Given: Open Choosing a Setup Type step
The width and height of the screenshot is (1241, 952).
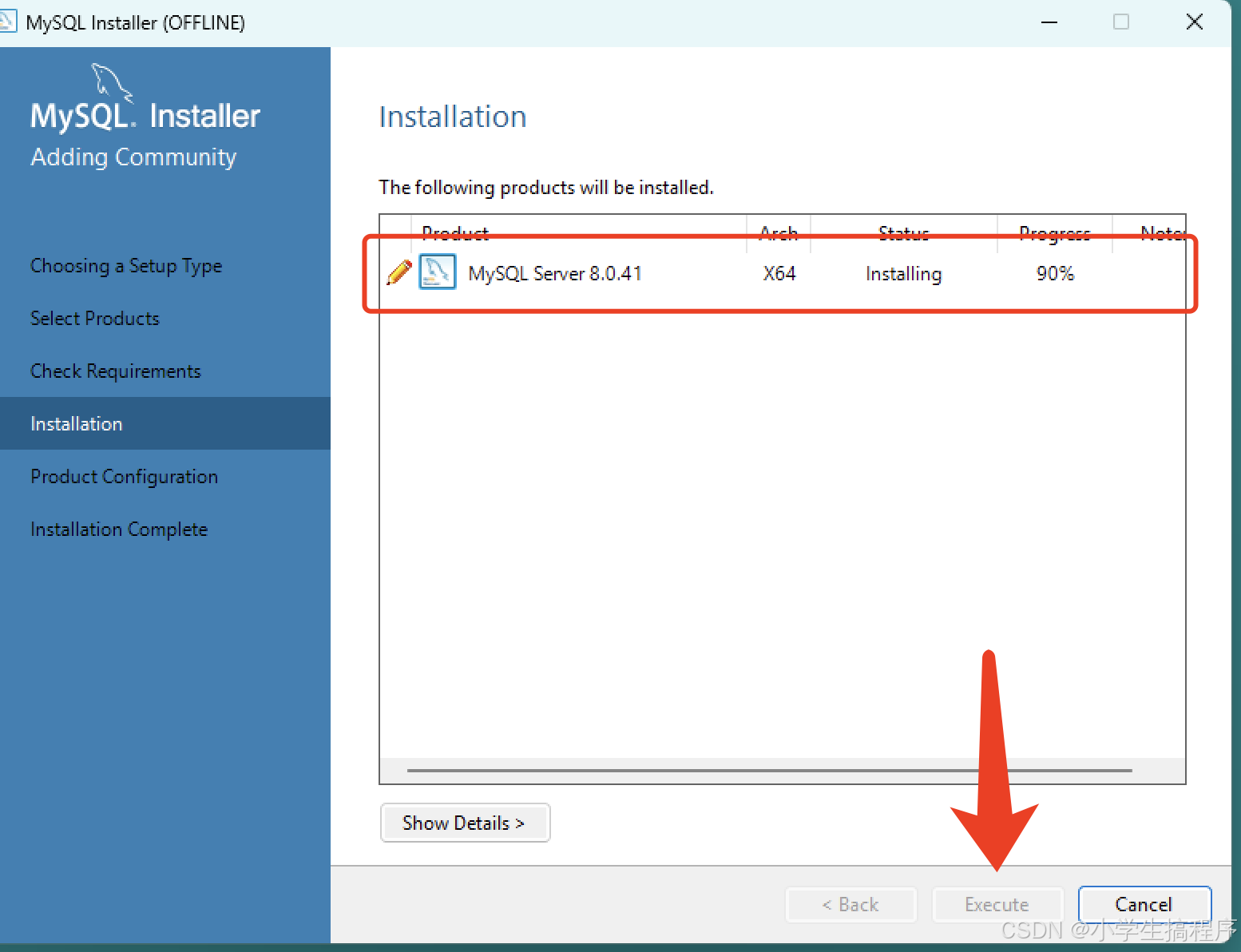Looking at the screenshot, I should tap(126, 266).
